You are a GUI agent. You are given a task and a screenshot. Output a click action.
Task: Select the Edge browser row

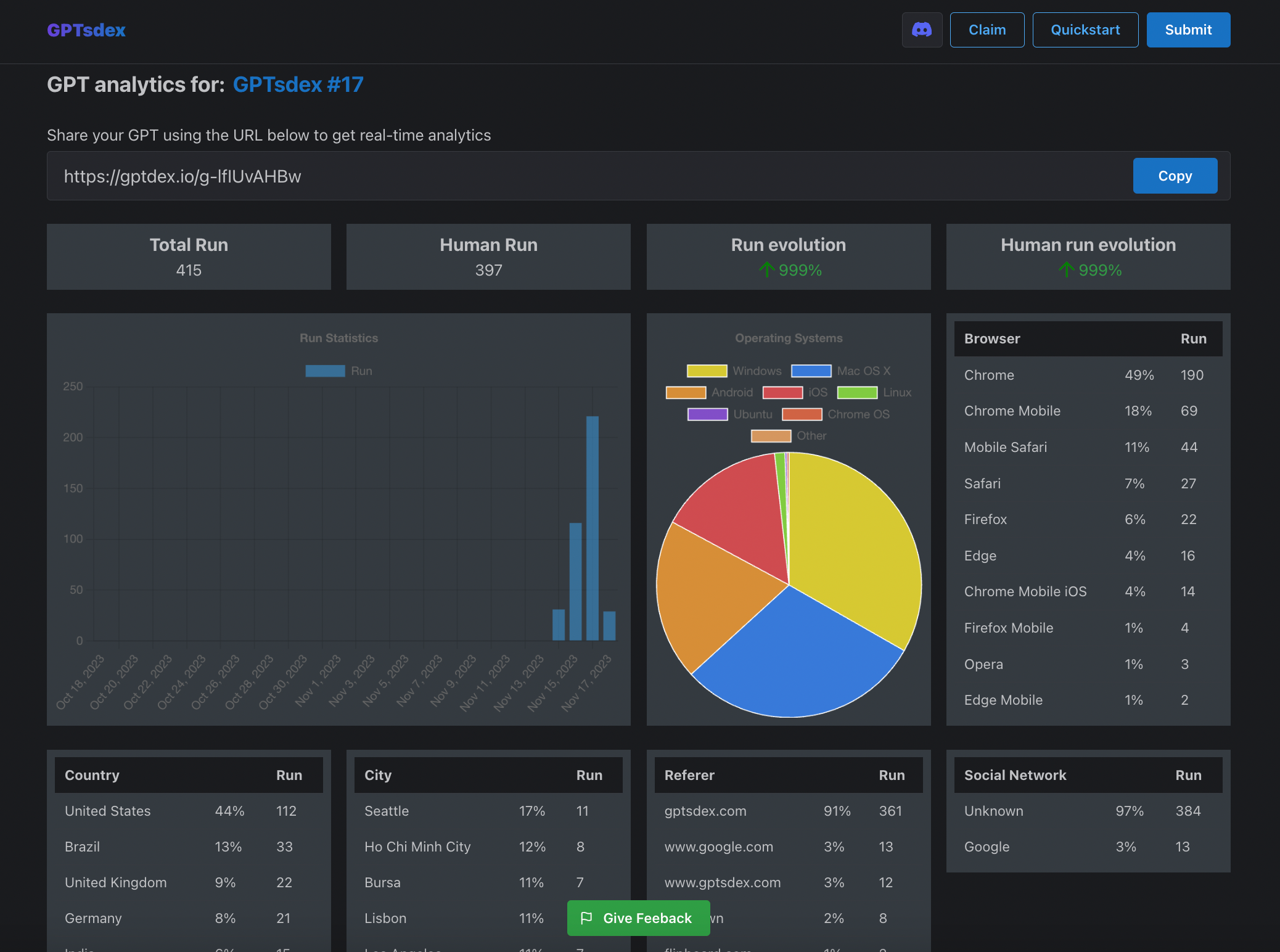(1088, 556)
